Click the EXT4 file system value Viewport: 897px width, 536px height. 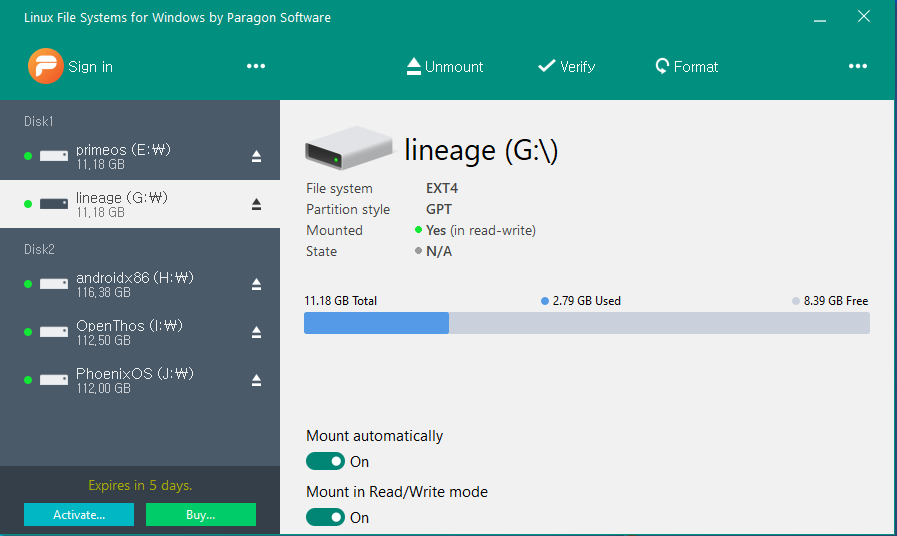pos(442,188)
